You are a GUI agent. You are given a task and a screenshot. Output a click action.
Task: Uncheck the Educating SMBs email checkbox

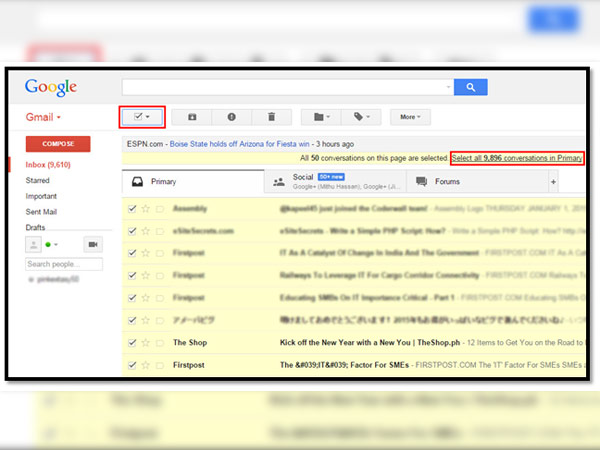pyautogui.click(x=132, y=298)
